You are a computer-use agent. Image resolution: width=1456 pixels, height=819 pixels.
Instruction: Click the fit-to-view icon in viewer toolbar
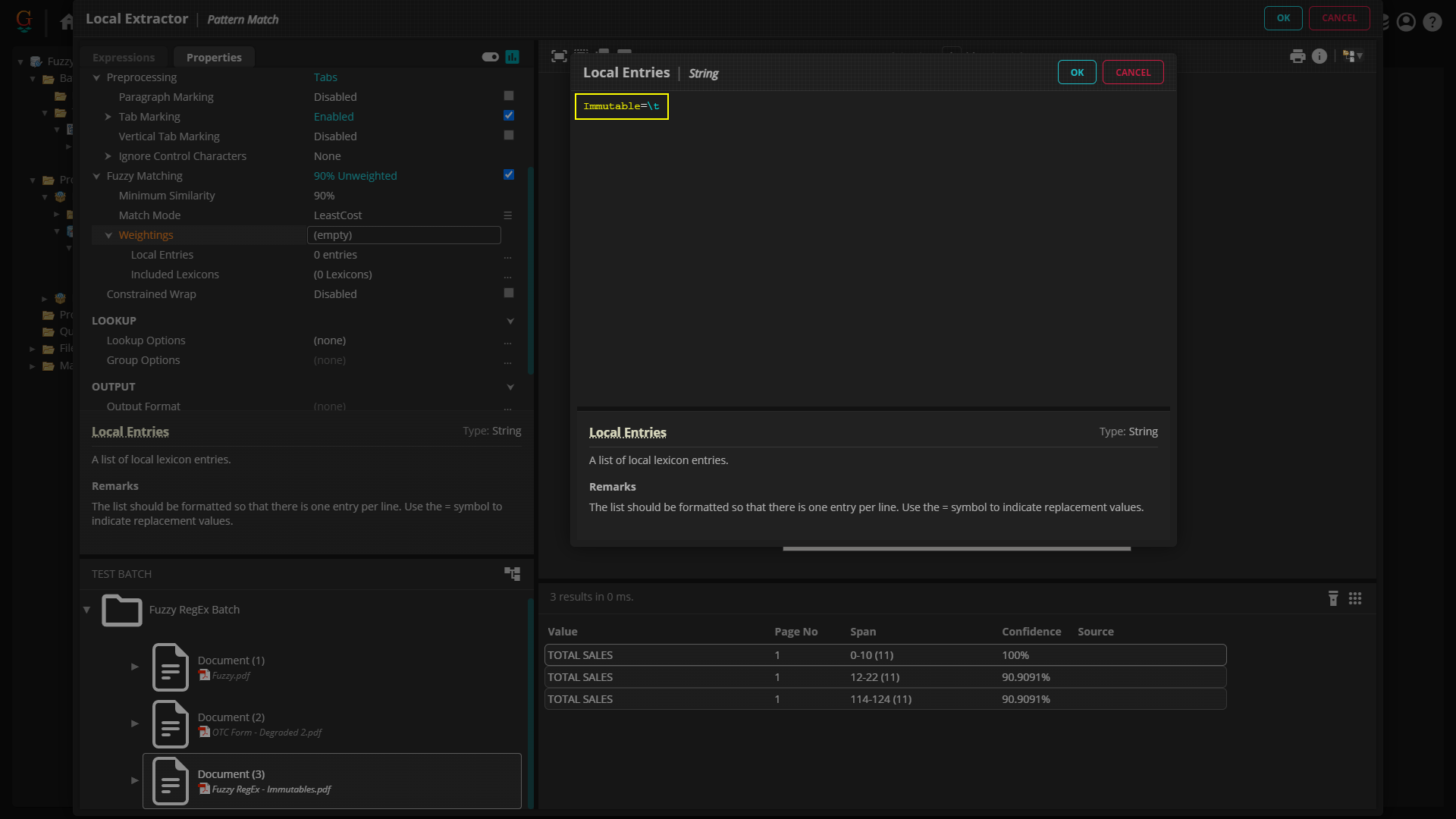point(559,56)
